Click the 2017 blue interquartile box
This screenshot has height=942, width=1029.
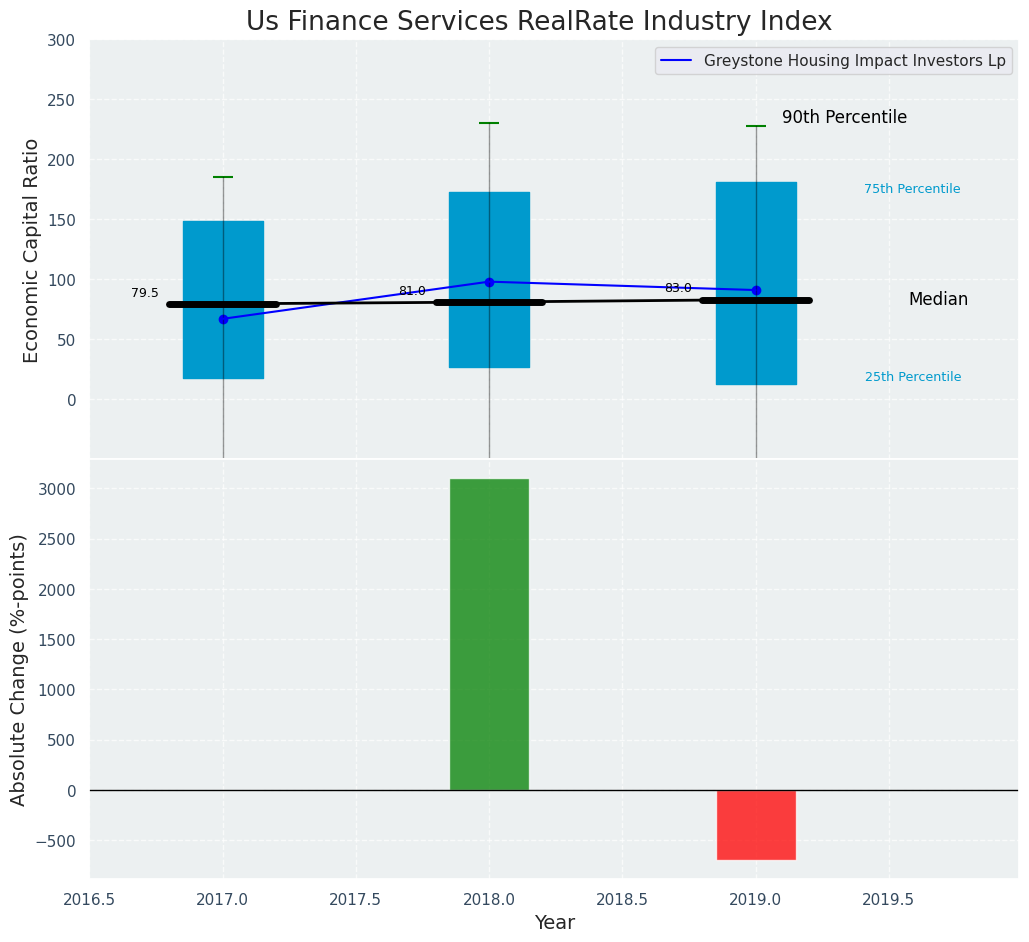[x=223, y=250]
